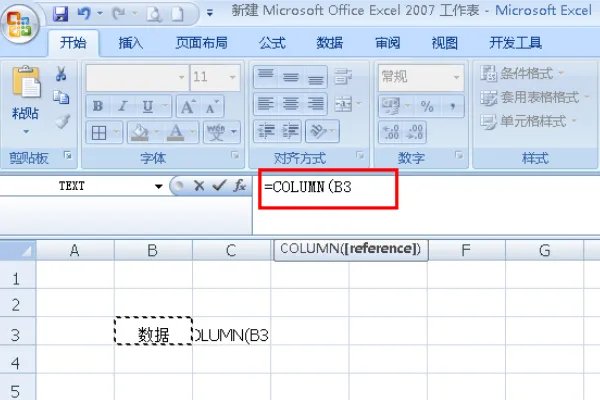Viewport: 600px width, 400px height.
Task: Switch to the 开始 tab
Action: pos(73,42)
